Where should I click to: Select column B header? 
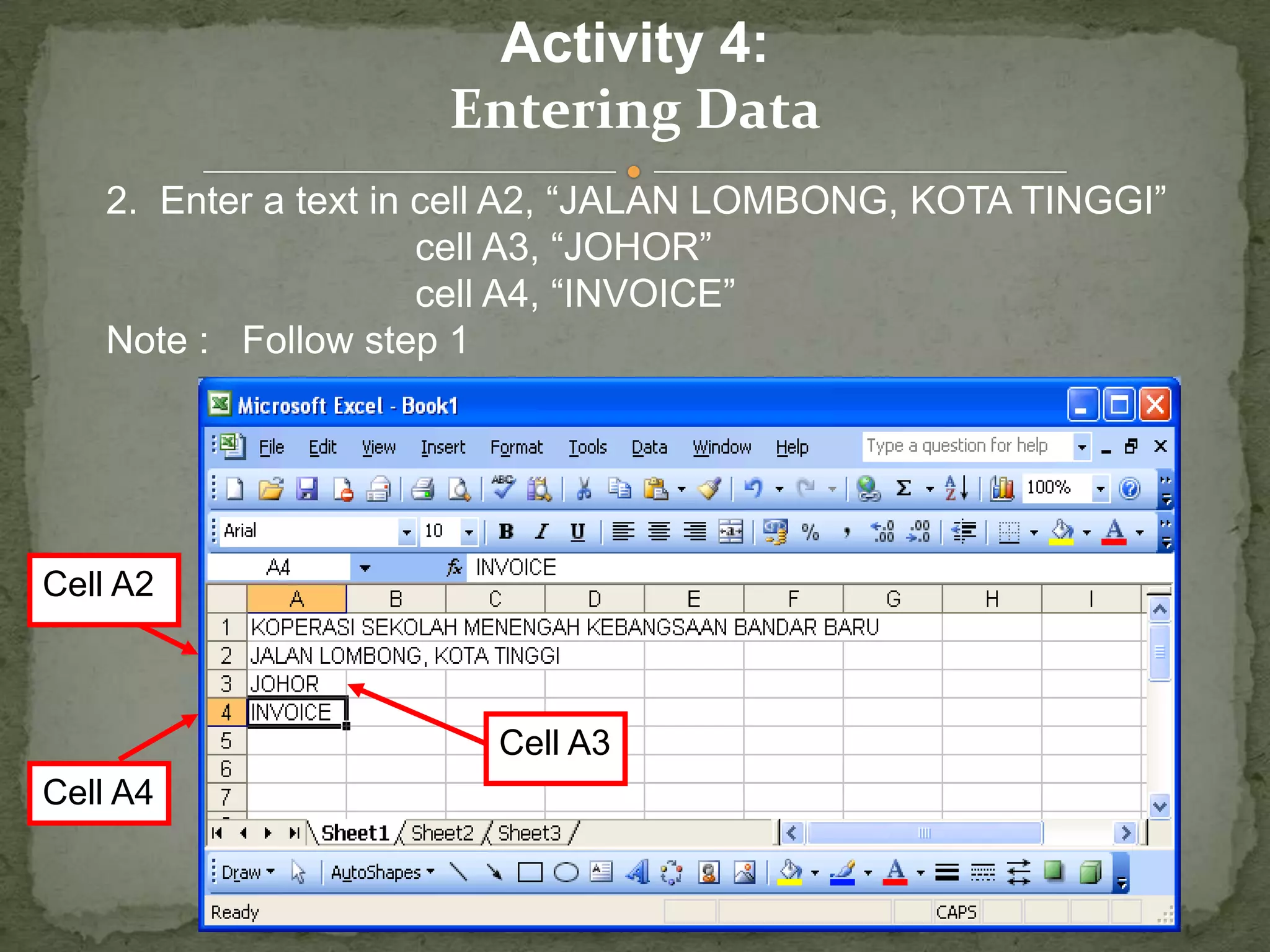(x=396, y=599)
